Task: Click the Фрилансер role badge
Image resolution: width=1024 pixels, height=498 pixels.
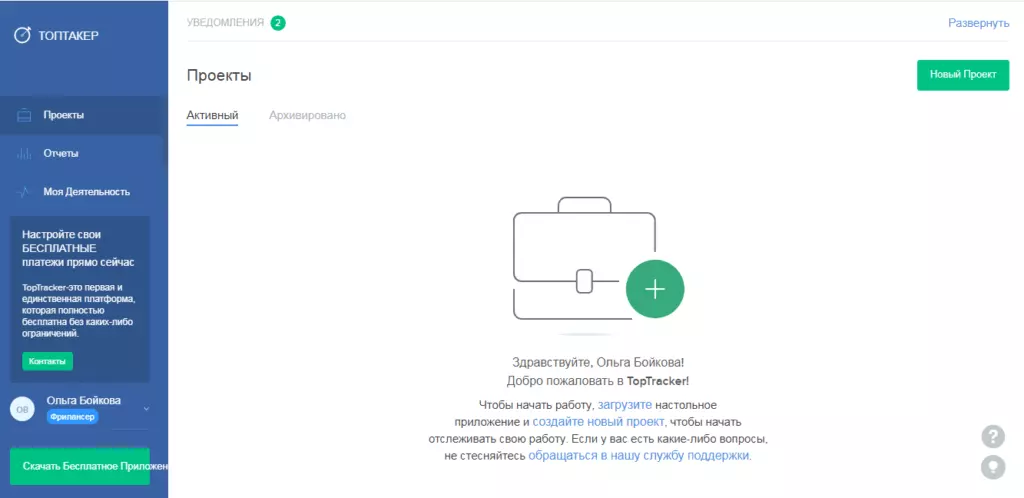Action: pos(72,416)
